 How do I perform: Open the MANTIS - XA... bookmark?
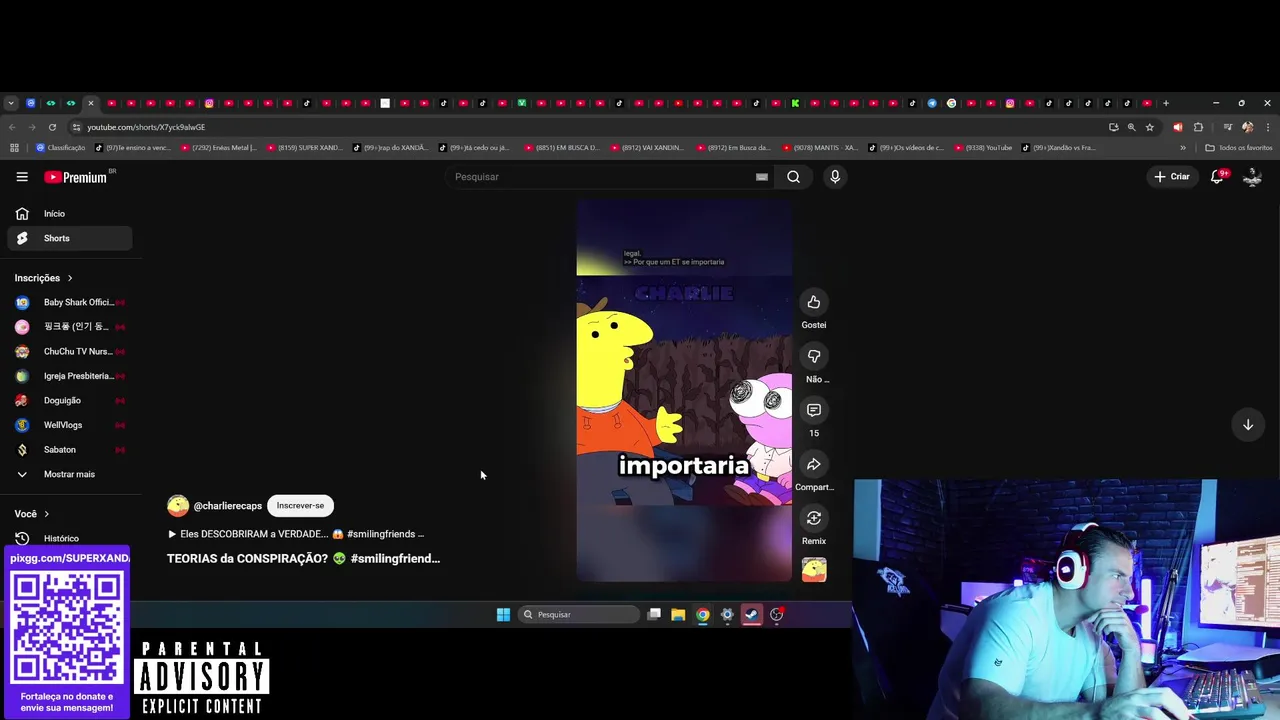820,148
